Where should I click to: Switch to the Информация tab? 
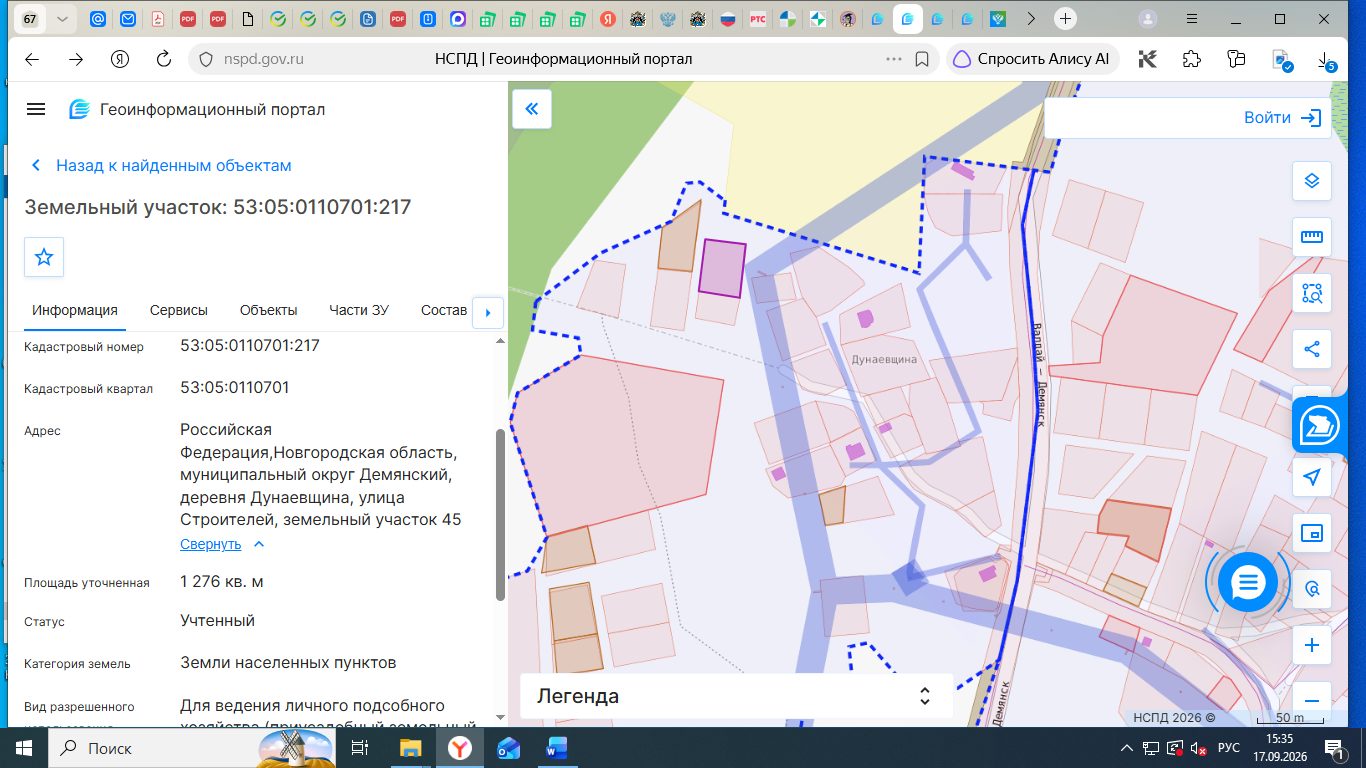coord(75,310)
